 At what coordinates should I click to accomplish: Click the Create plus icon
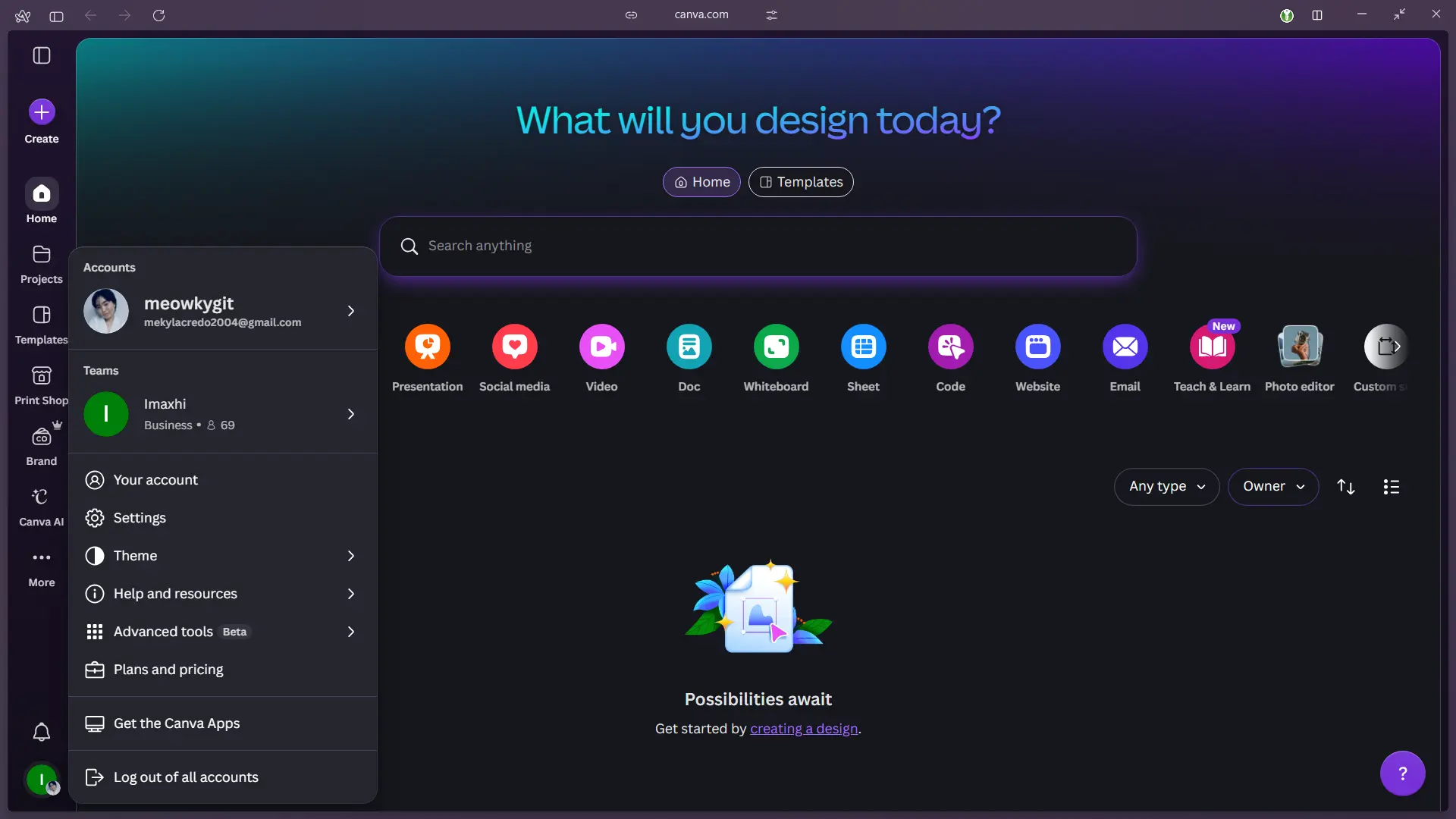point(42,112)
